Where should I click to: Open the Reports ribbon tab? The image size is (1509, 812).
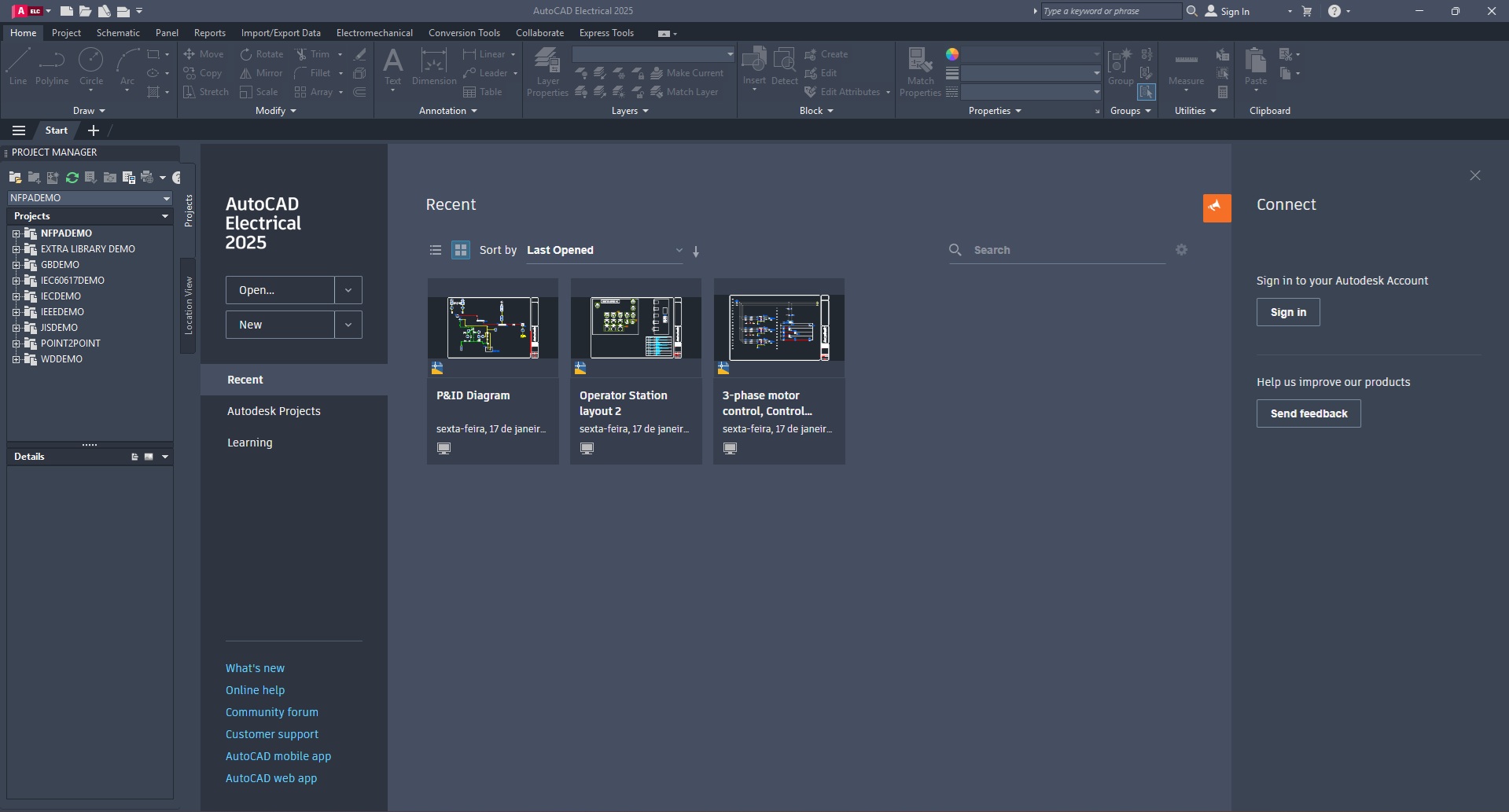210,33
